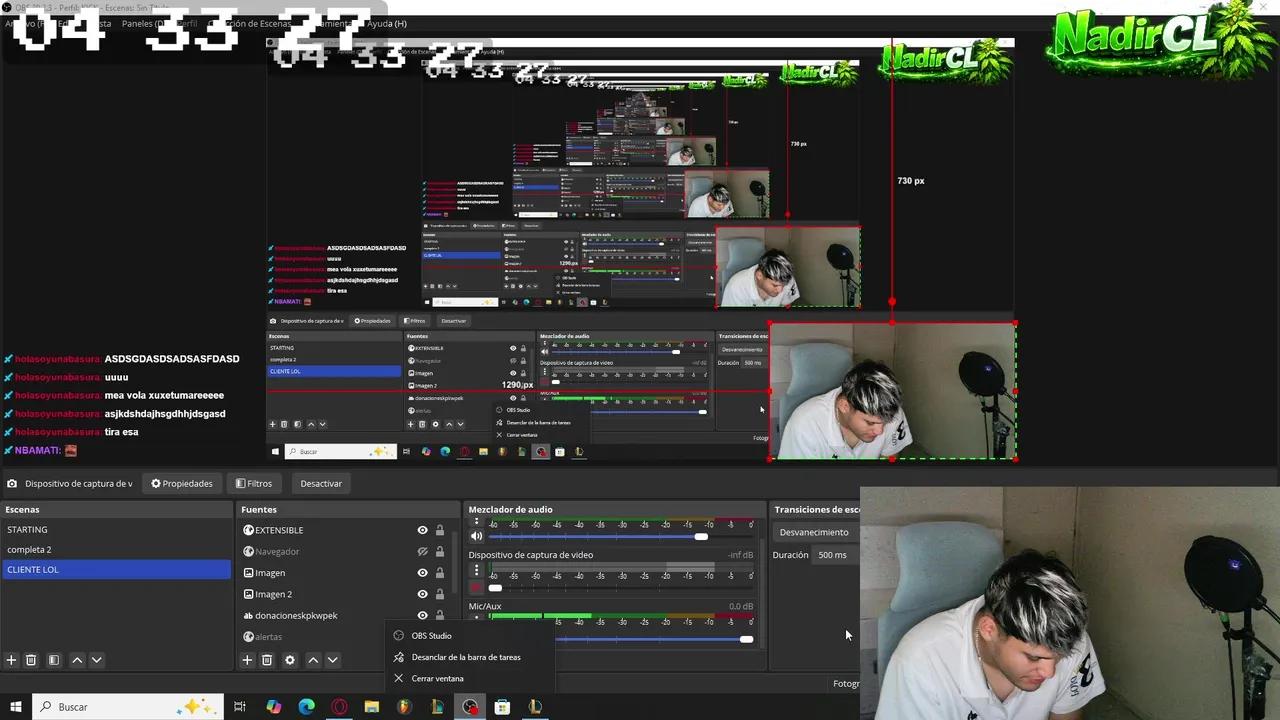The height and width of the screenshot is (720, 1280).
Task: Open source properties gear in Fuentes toolbar
Action: point(290,660)
